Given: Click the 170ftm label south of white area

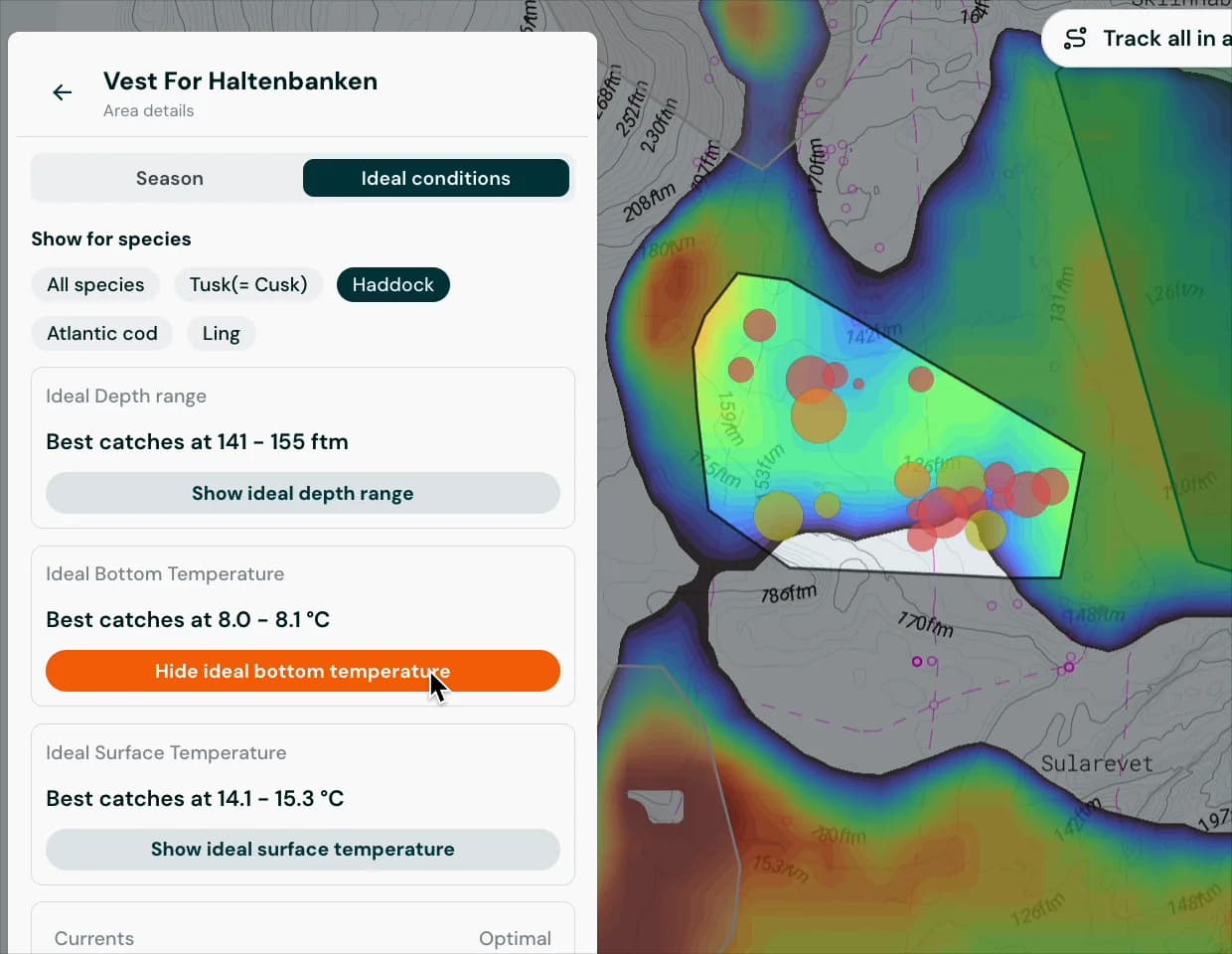Looking at the screenshot, I should tap(925, 624).
